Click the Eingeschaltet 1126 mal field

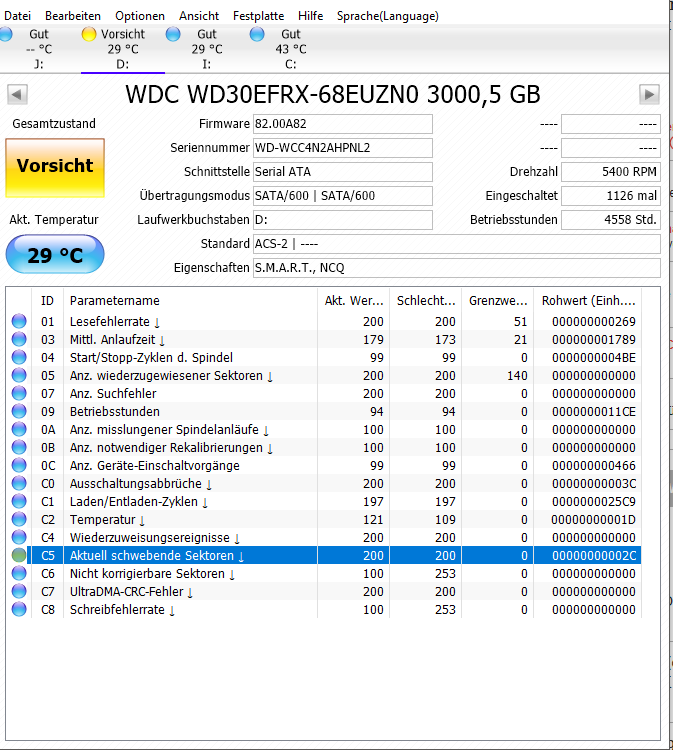611,196
